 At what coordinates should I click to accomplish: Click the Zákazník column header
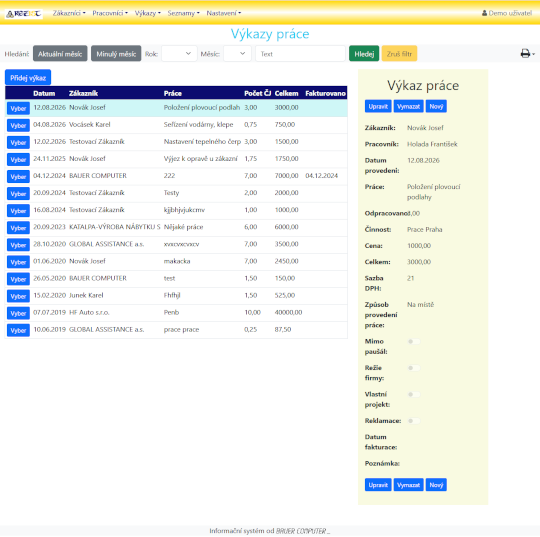point(83,93)
